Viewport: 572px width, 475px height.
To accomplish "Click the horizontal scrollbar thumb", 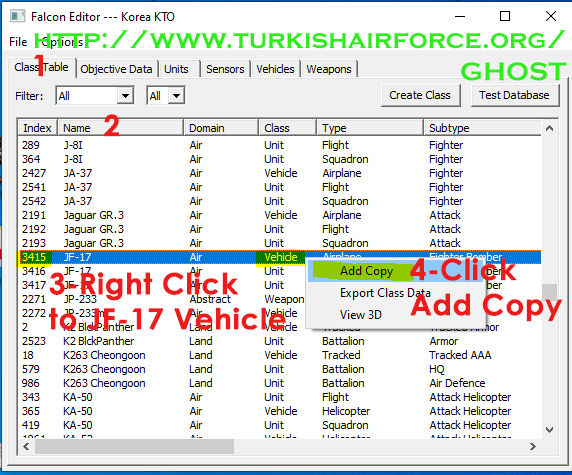I will pos(134,447).
